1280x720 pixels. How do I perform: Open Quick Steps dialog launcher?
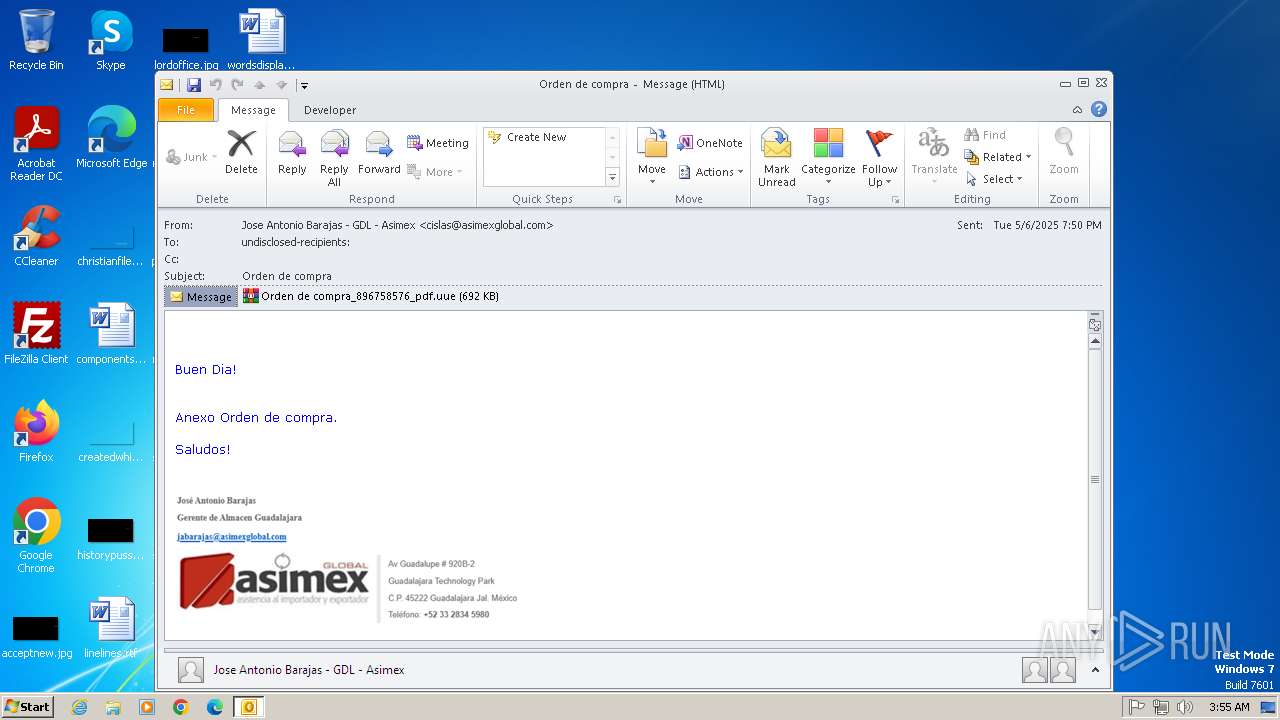pyautogui.click(x=617, y=200)
